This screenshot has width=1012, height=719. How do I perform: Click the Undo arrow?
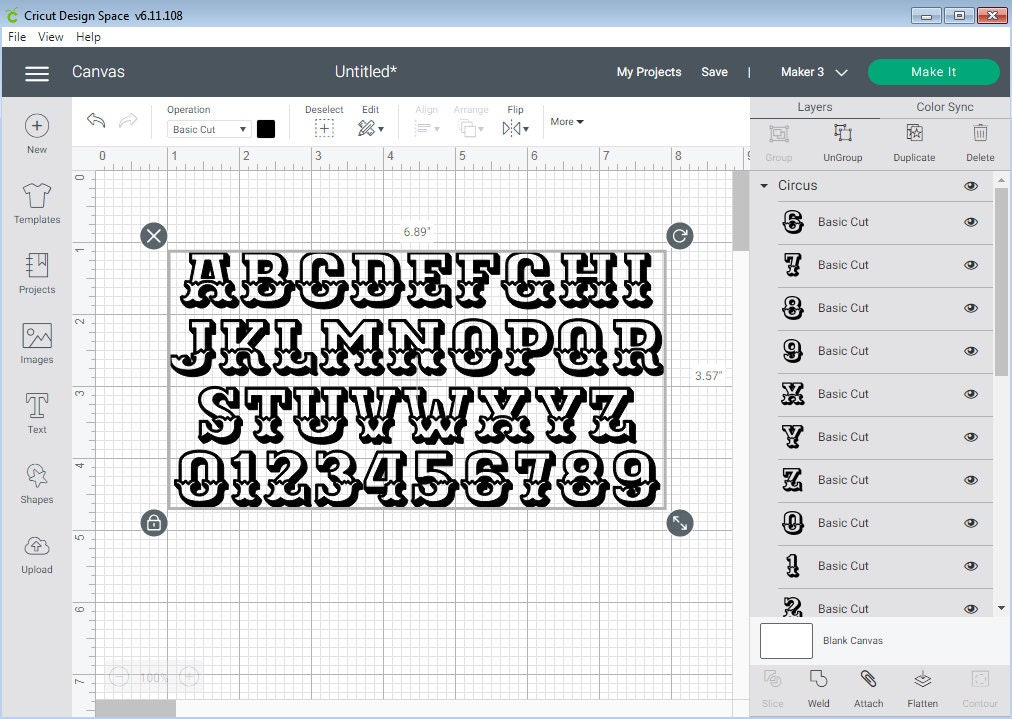[96, 120]
